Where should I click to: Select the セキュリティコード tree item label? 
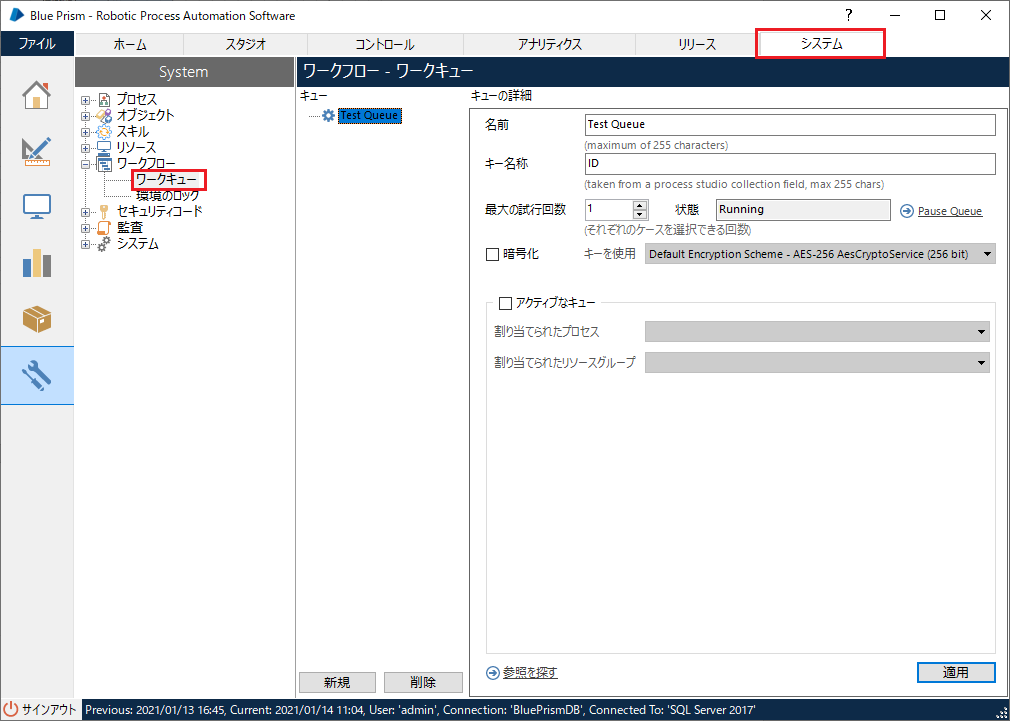point(160,212)
